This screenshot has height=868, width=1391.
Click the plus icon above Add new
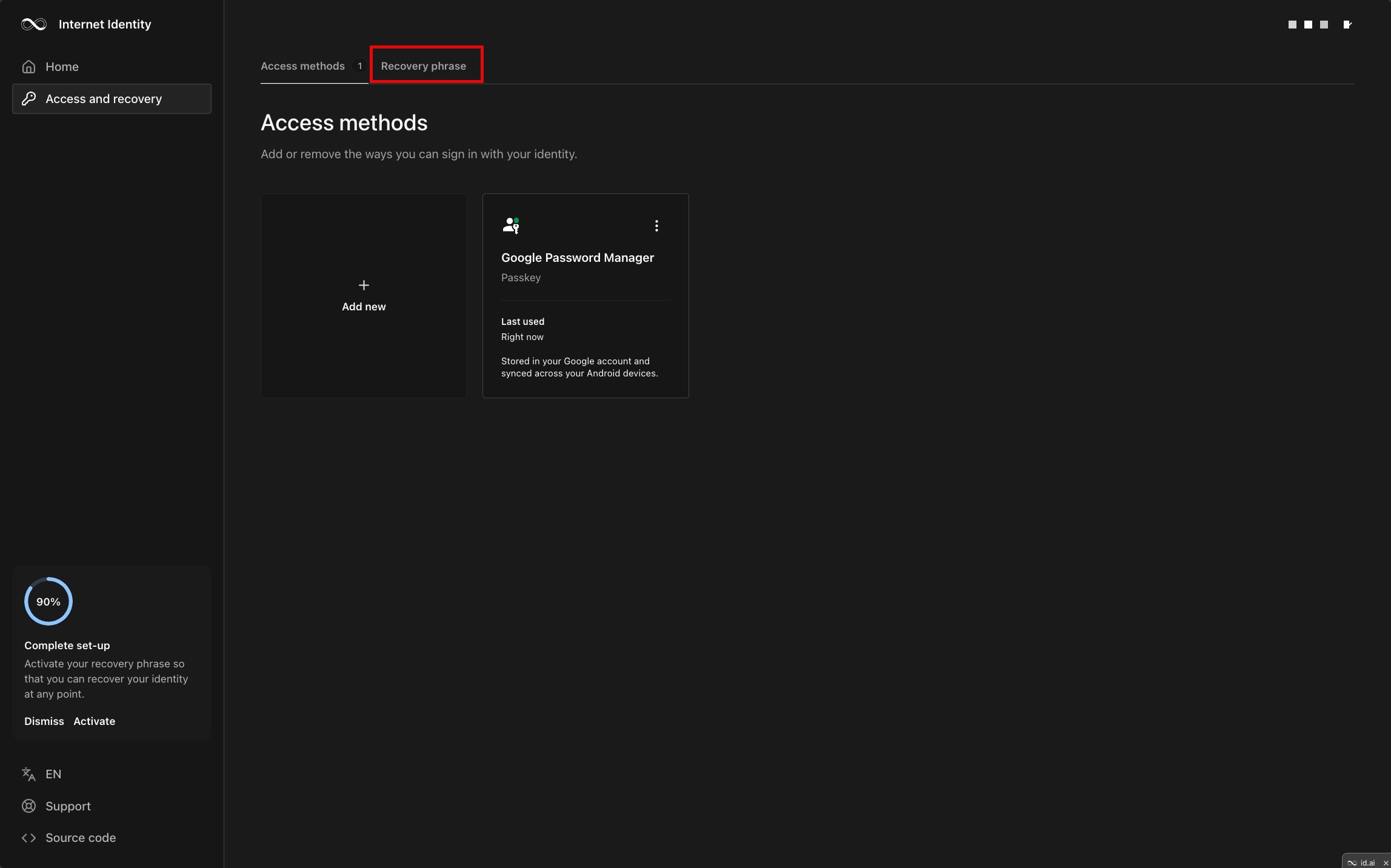coord(364,285)
